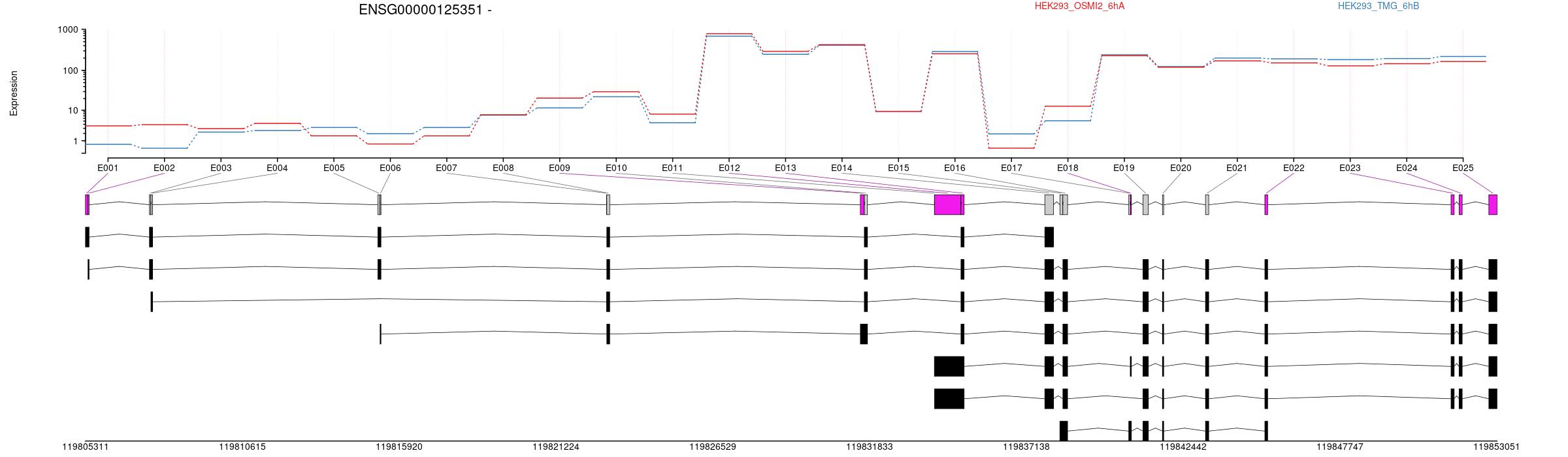
Task: Click the exon bin label E004
Action: point(277,168)
